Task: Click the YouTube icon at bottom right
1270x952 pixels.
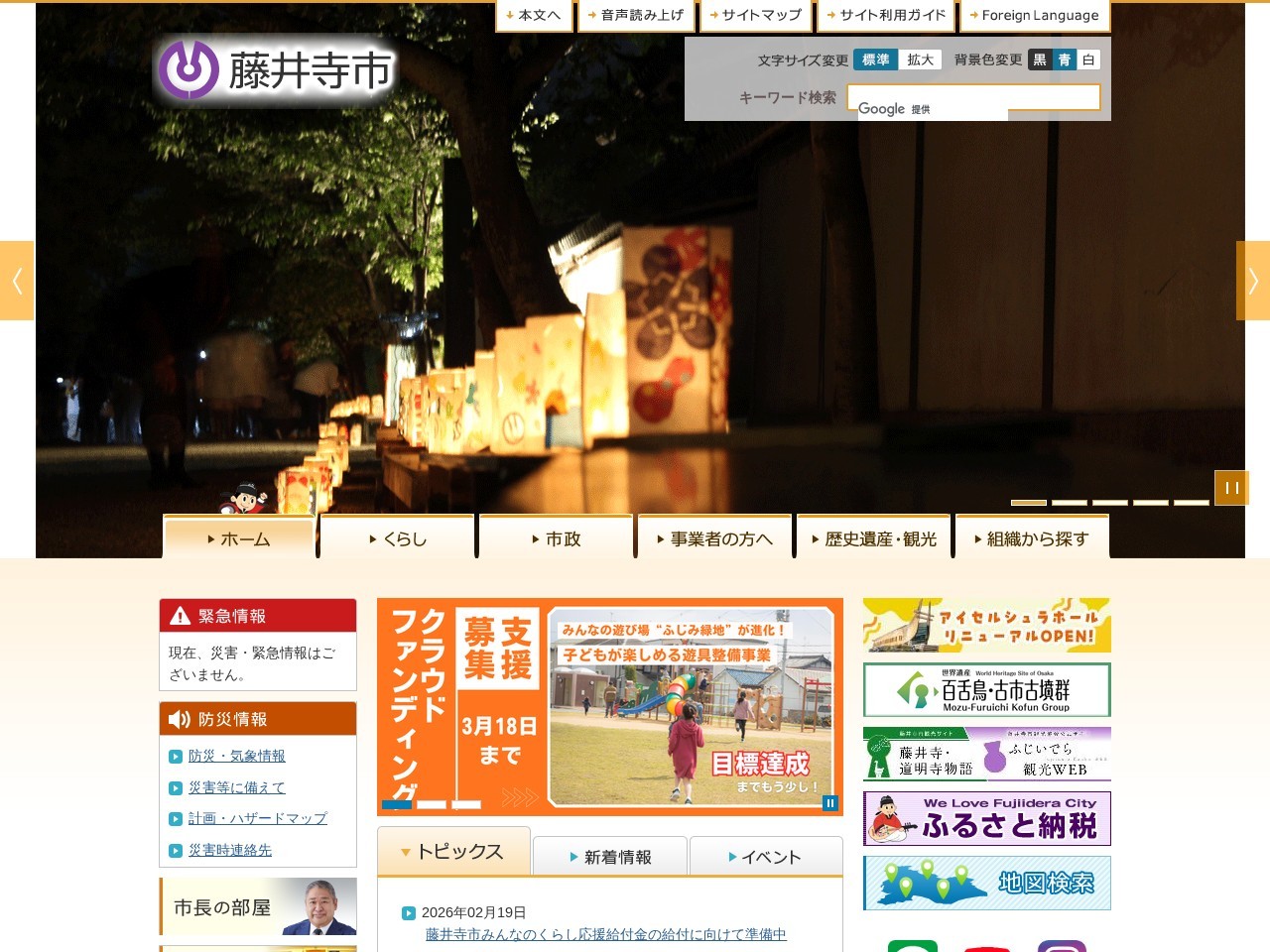Action: pos(987,947)
